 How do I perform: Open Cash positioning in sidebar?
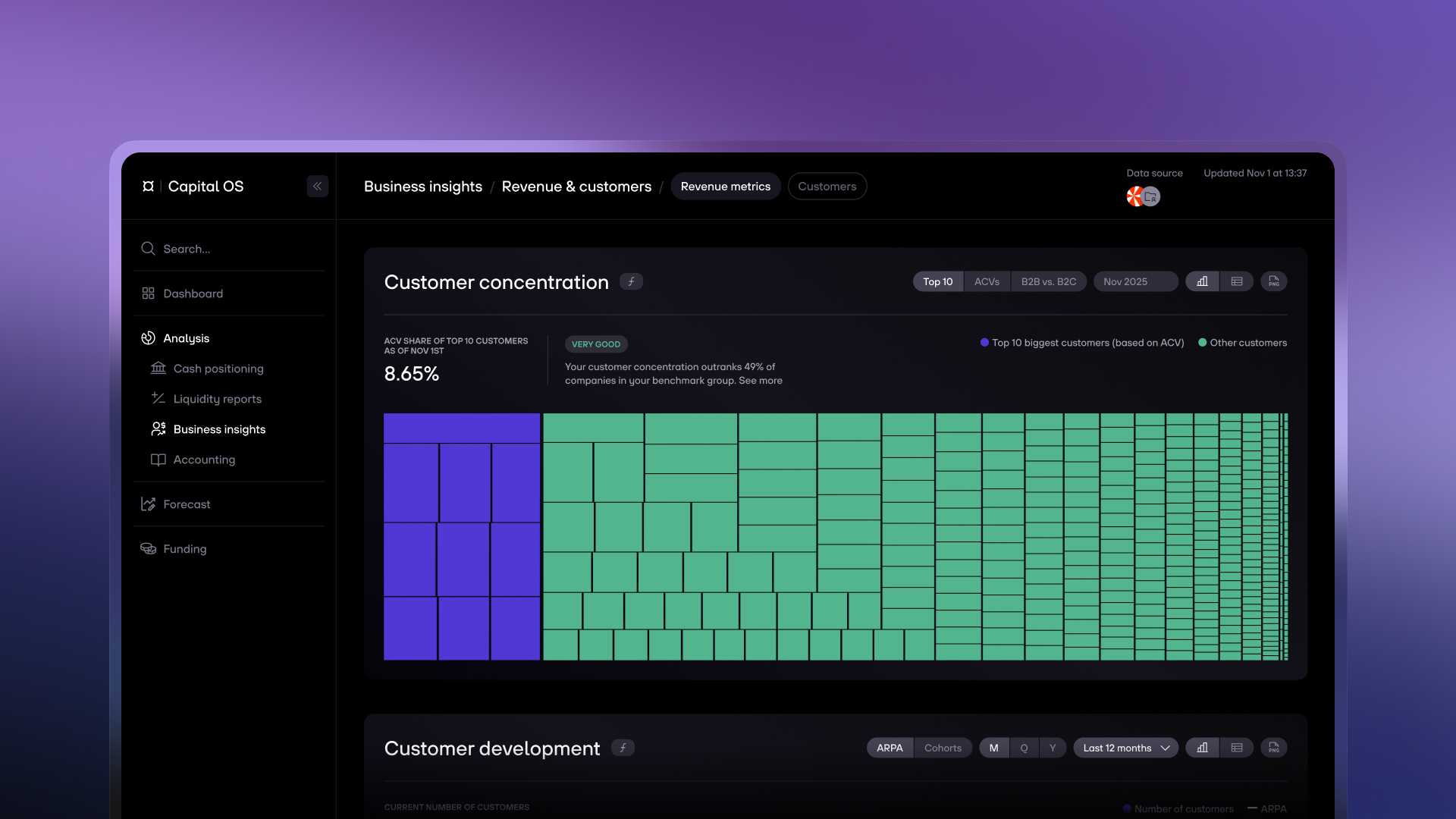click(218, 369)
